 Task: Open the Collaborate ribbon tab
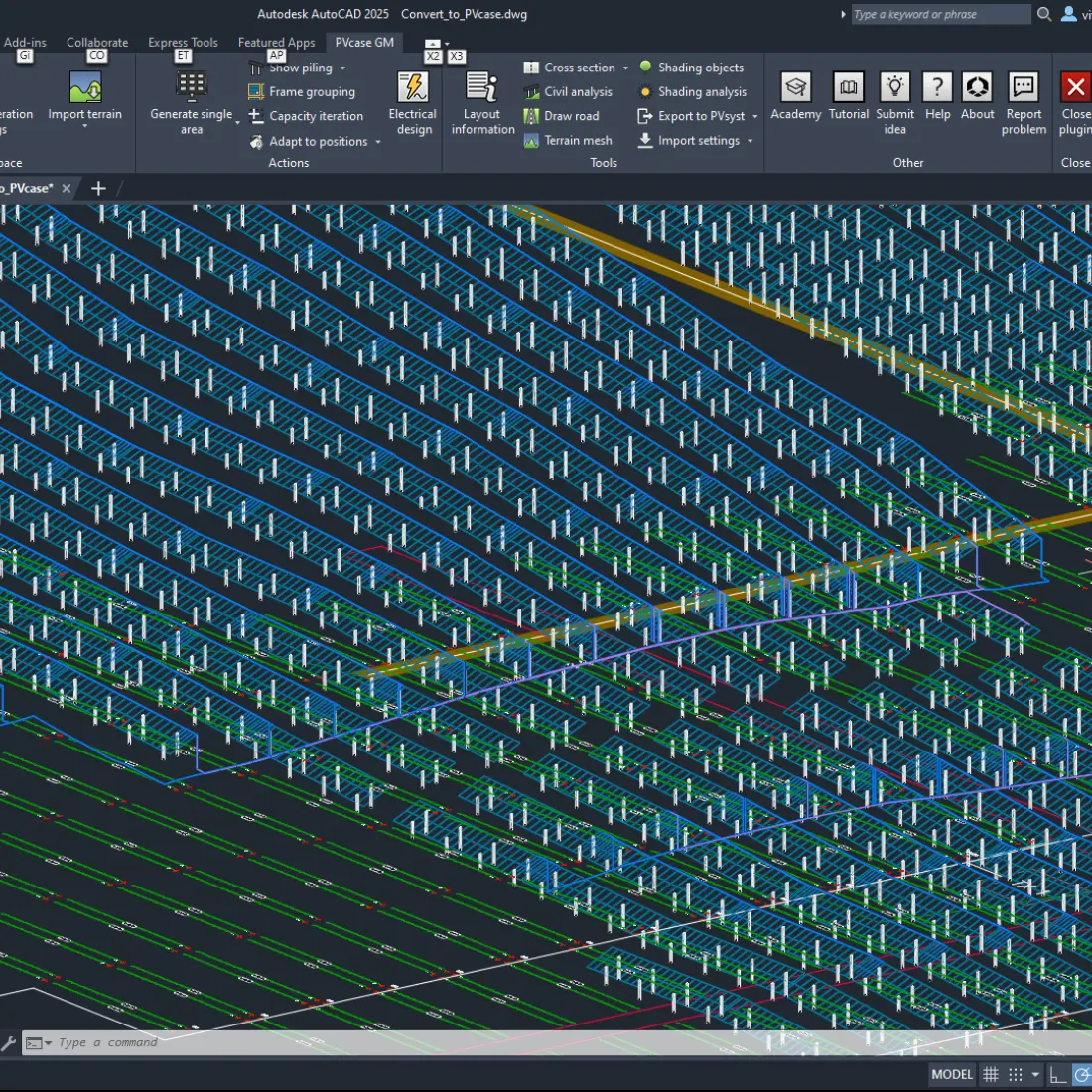click(97, 43)
